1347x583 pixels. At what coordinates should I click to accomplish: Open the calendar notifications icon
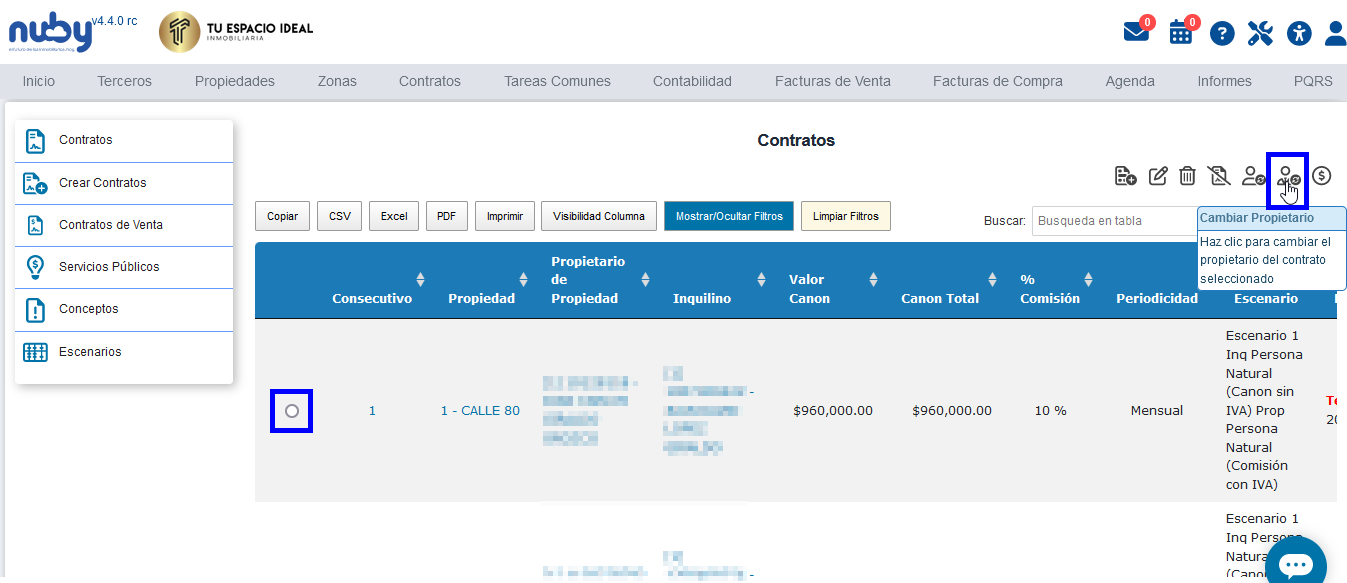pos(1181,32)
